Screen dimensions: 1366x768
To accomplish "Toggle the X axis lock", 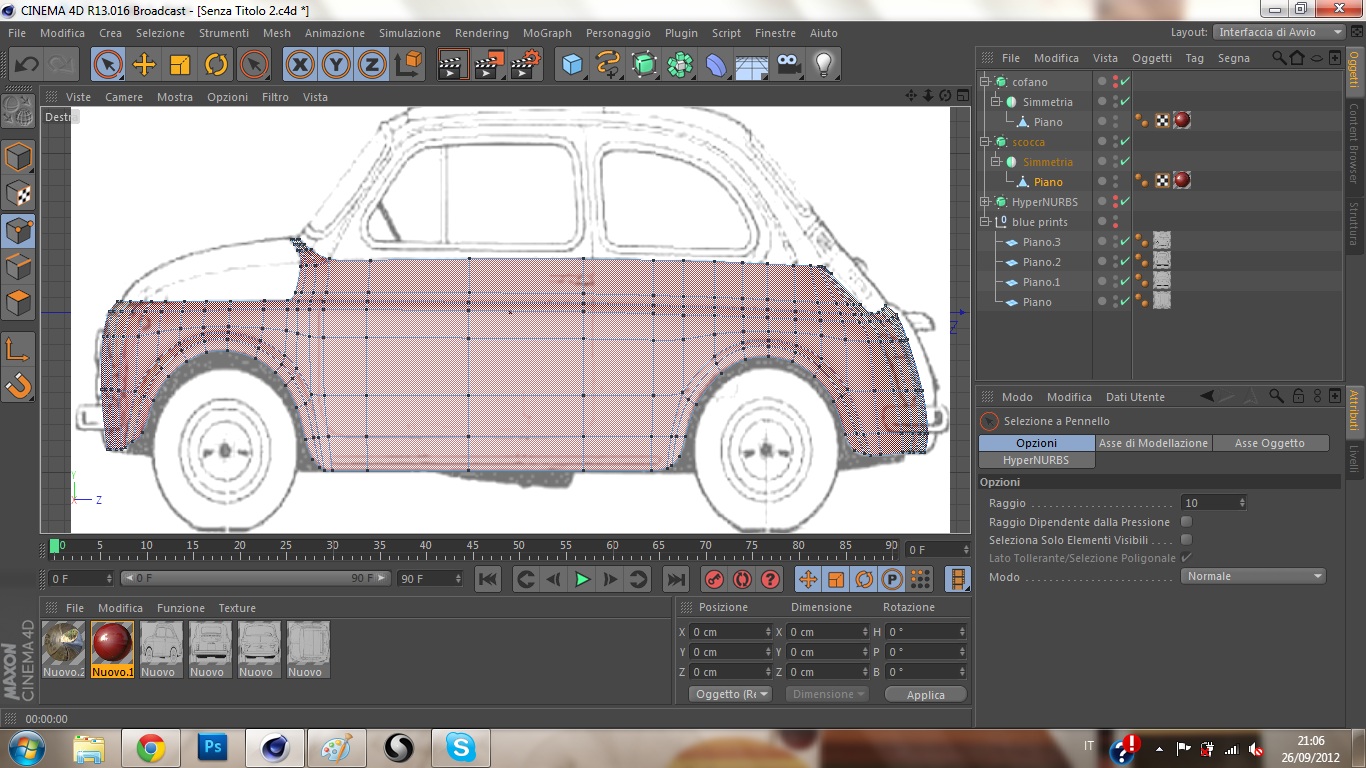I will pos(299,65).
